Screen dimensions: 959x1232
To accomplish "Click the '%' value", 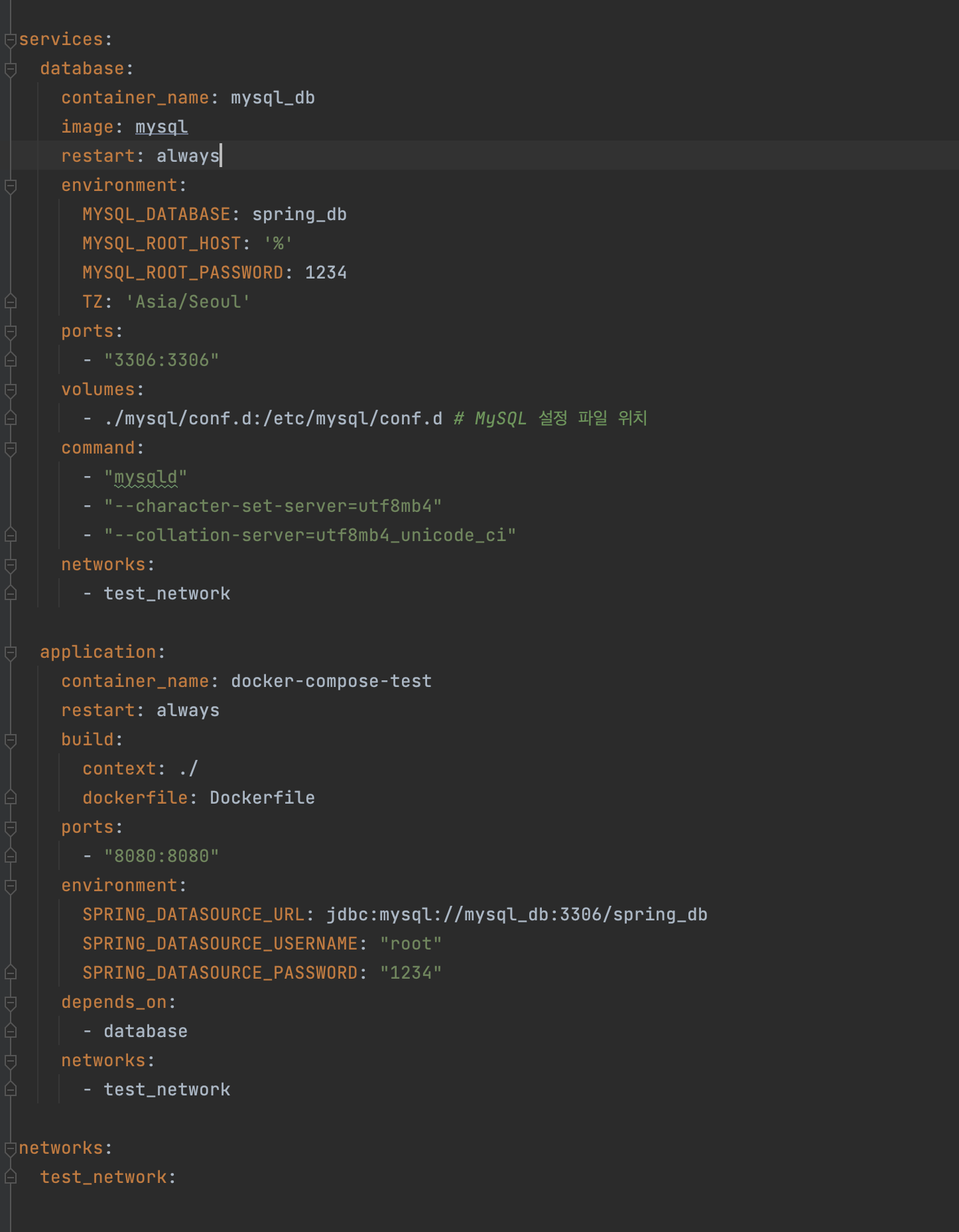I will (x=278, y=243).
